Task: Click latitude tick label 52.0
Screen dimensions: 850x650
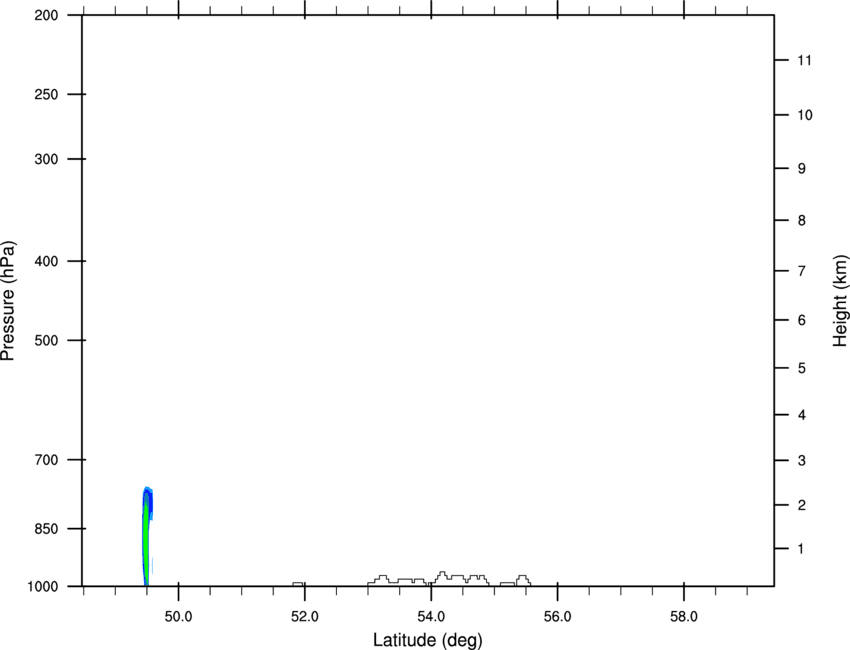Action: pos(305,617)
